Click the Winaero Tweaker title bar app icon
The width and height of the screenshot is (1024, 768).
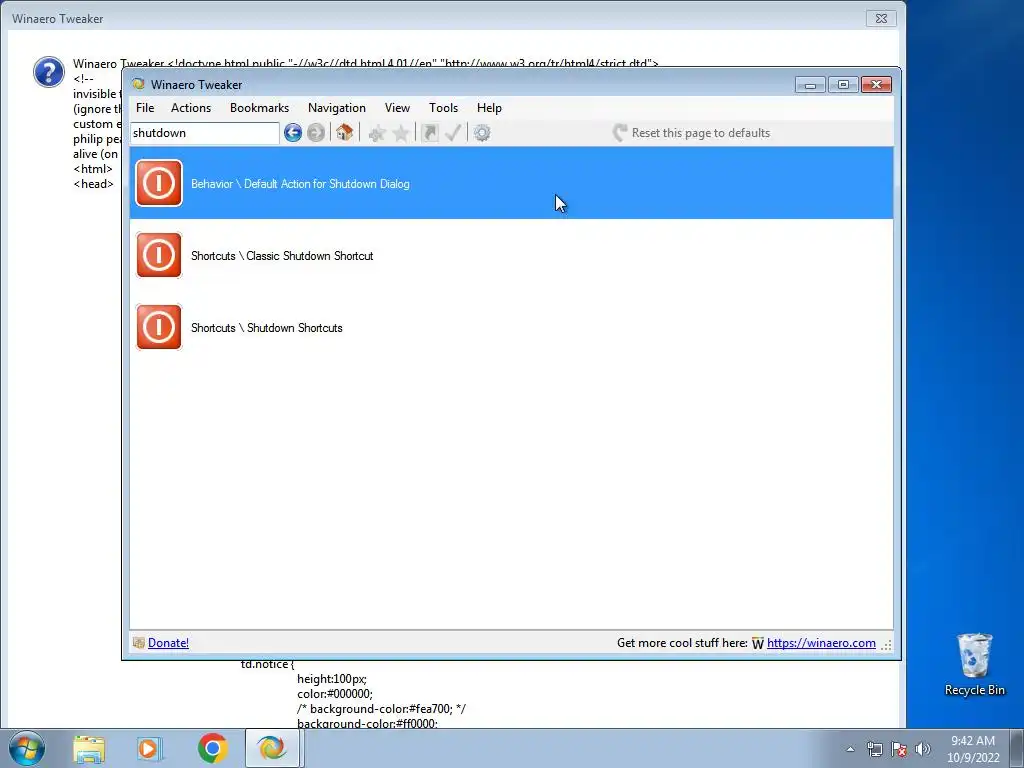(138, 84)
